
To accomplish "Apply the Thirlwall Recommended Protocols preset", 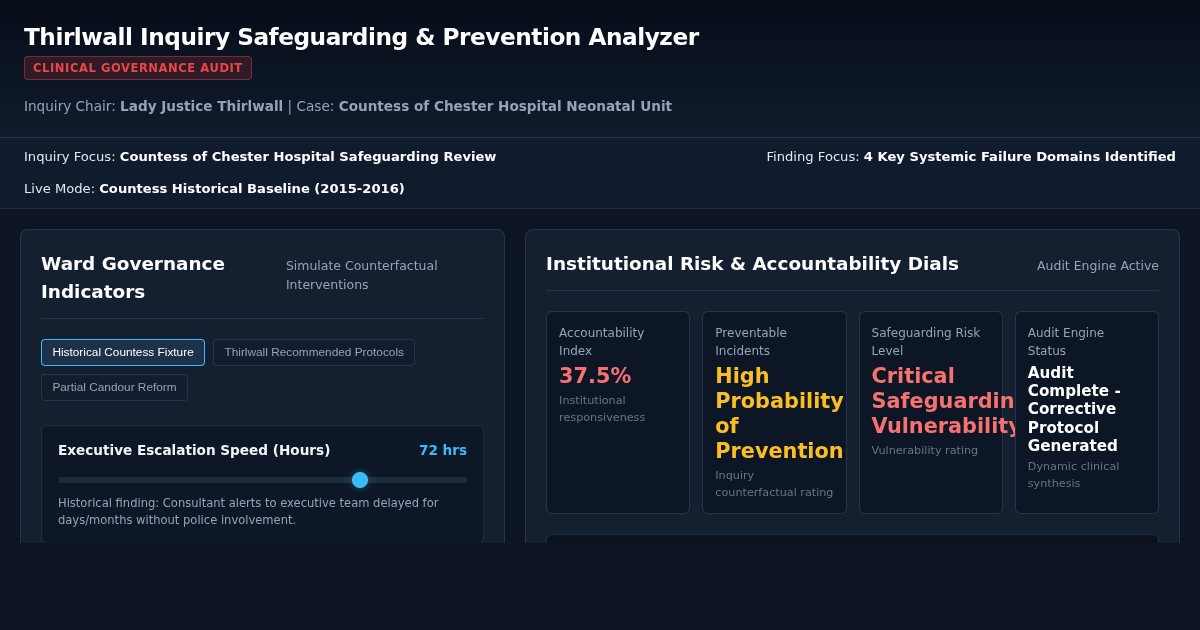I will 314,352.
